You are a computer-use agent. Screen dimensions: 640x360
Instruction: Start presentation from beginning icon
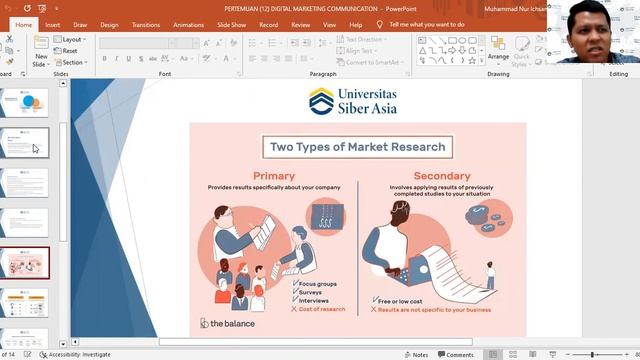coord(42,8)
